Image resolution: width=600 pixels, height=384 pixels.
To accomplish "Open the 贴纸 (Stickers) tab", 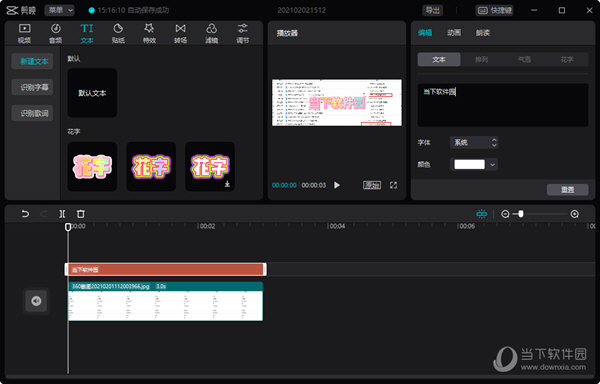I will pyautogui.click(x=118, y=33).
